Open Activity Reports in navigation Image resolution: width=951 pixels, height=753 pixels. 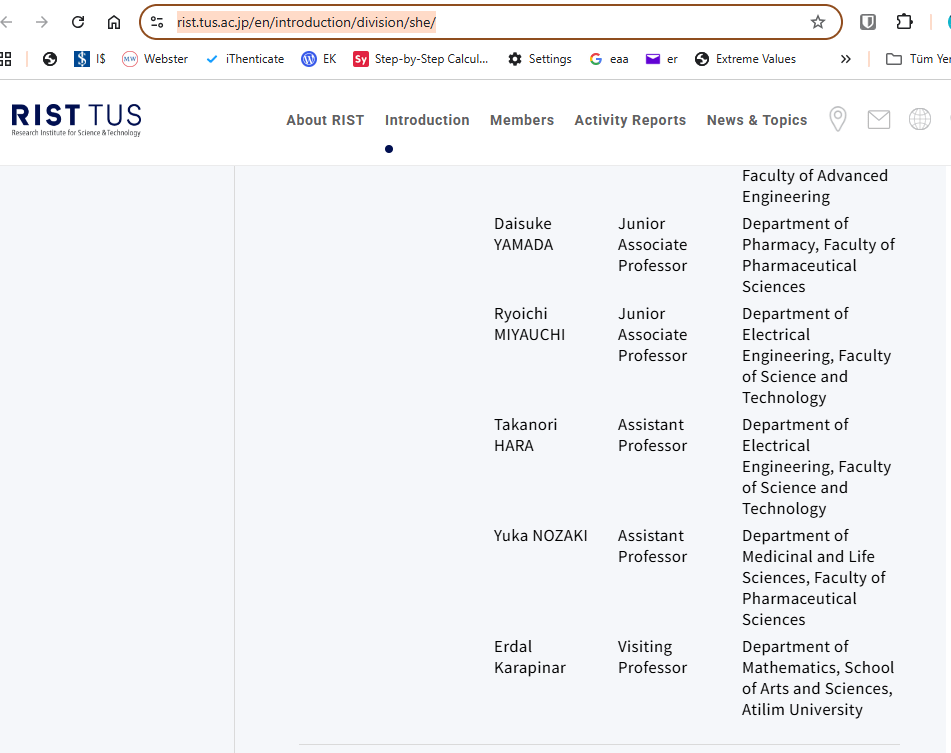[630, 120]
